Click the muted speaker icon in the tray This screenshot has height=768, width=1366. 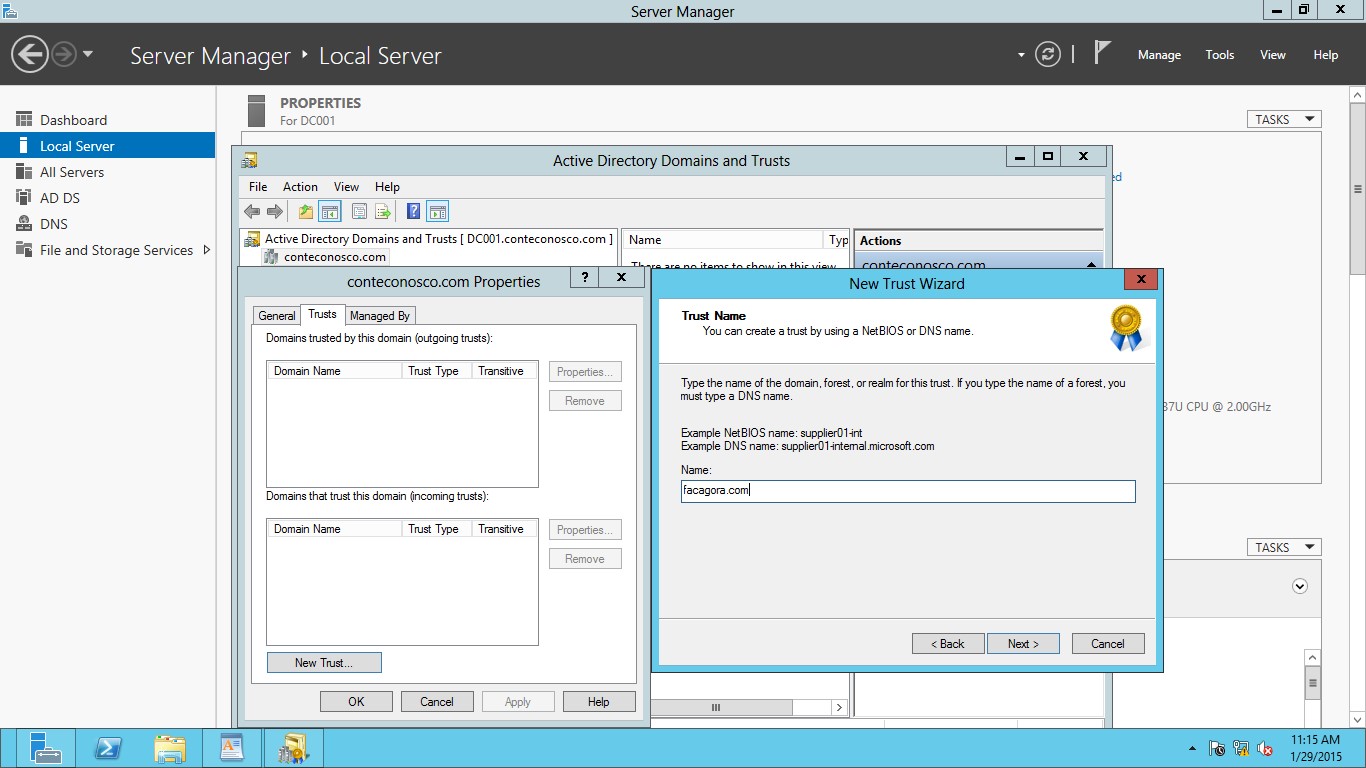pos(1265,747)
